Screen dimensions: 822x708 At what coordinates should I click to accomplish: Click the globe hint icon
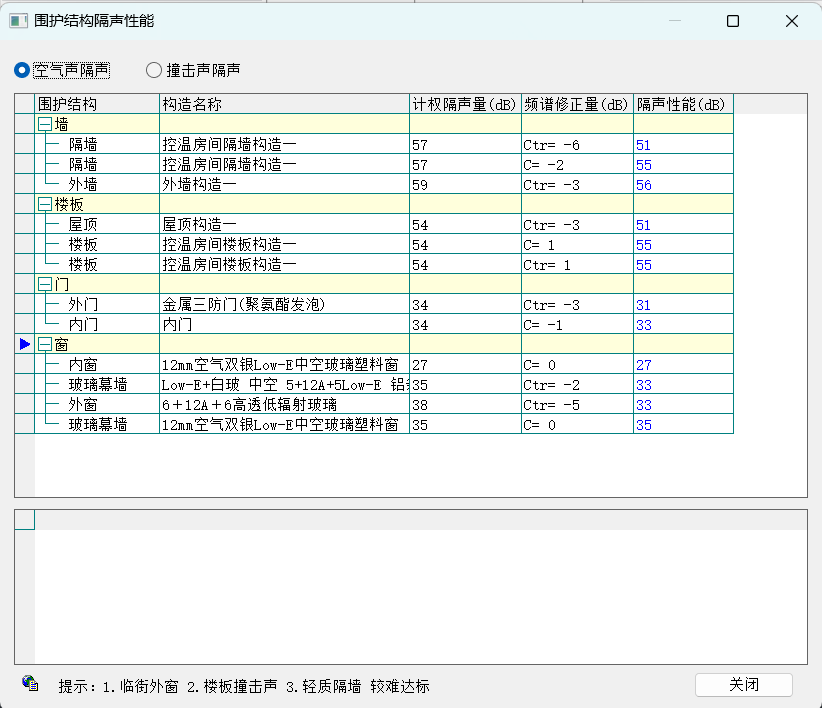click(30, 684)
